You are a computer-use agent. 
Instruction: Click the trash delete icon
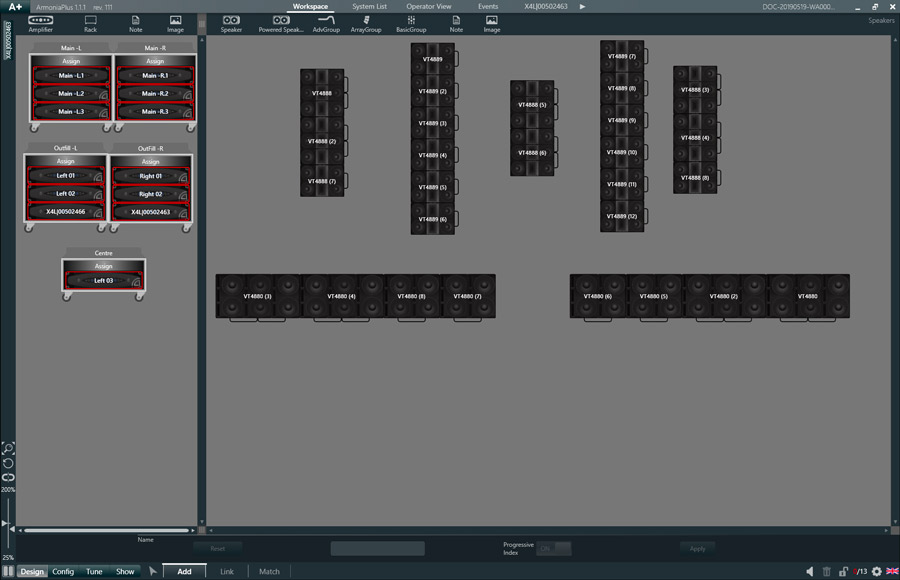827,571
